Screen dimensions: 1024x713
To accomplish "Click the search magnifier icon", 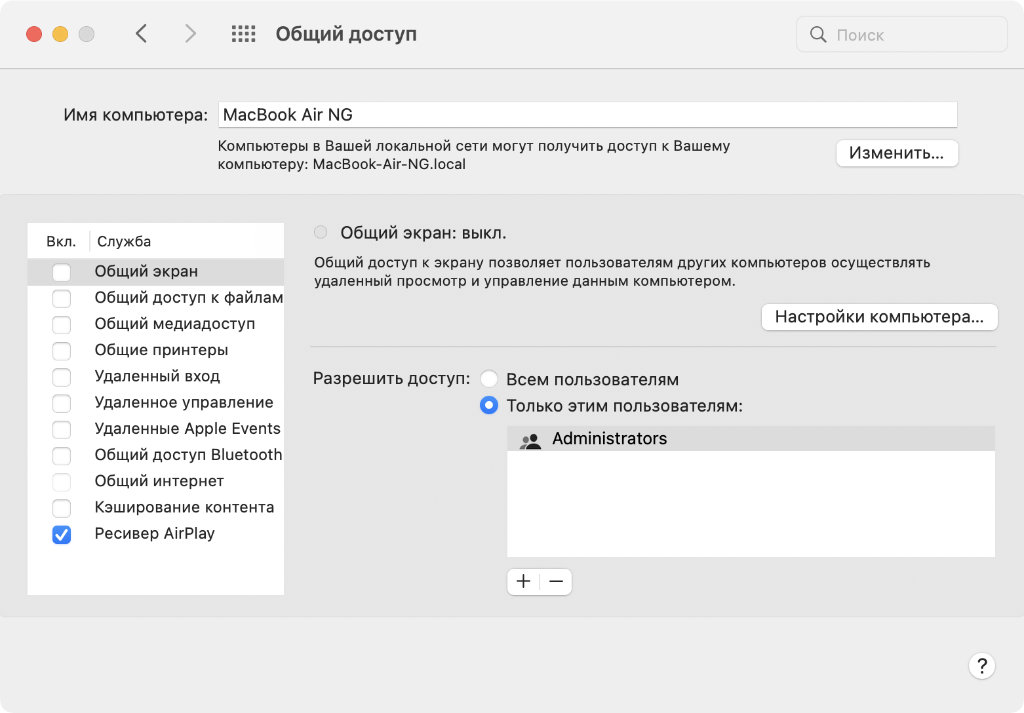I will pos(818,35).
